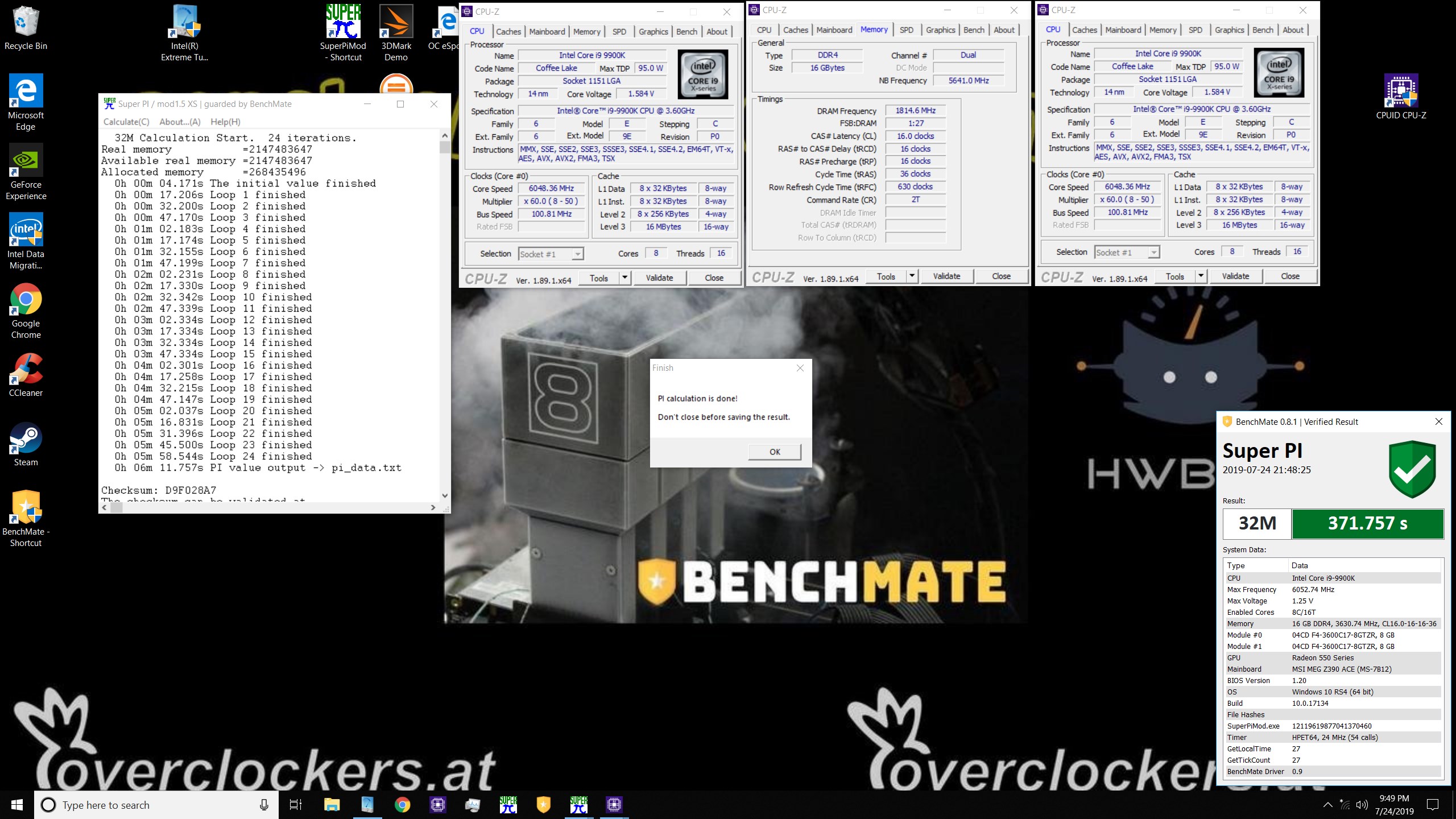Click the Chrome icon in the taskbar
Screen dimensions: 1456x819
[x=403, y=805]
